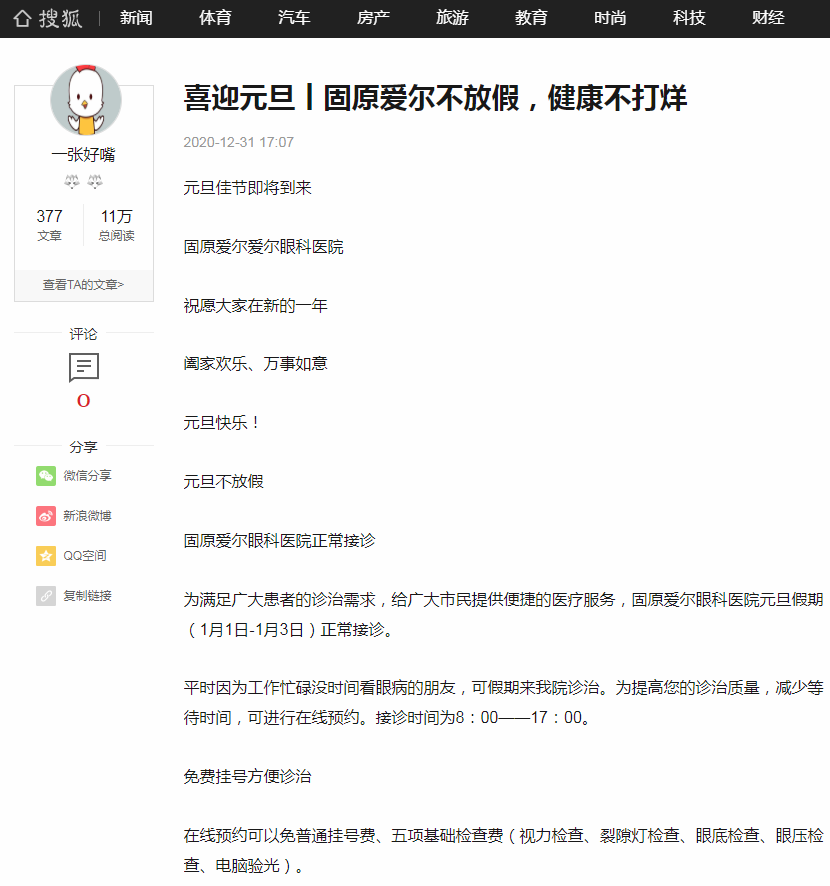
Task: Go to the 体育 section
Action: [x=215, y=18]
